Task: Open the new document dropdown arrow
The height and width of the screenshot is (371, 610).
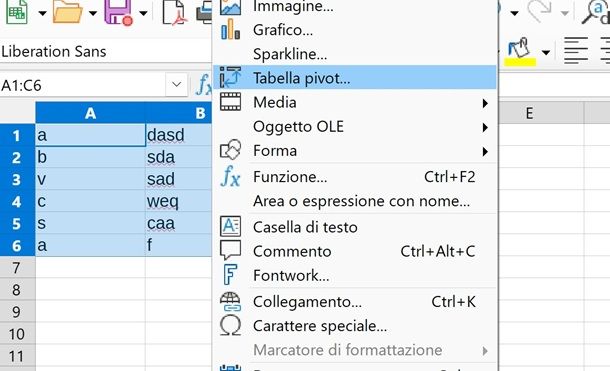Action: click(42, 14)
